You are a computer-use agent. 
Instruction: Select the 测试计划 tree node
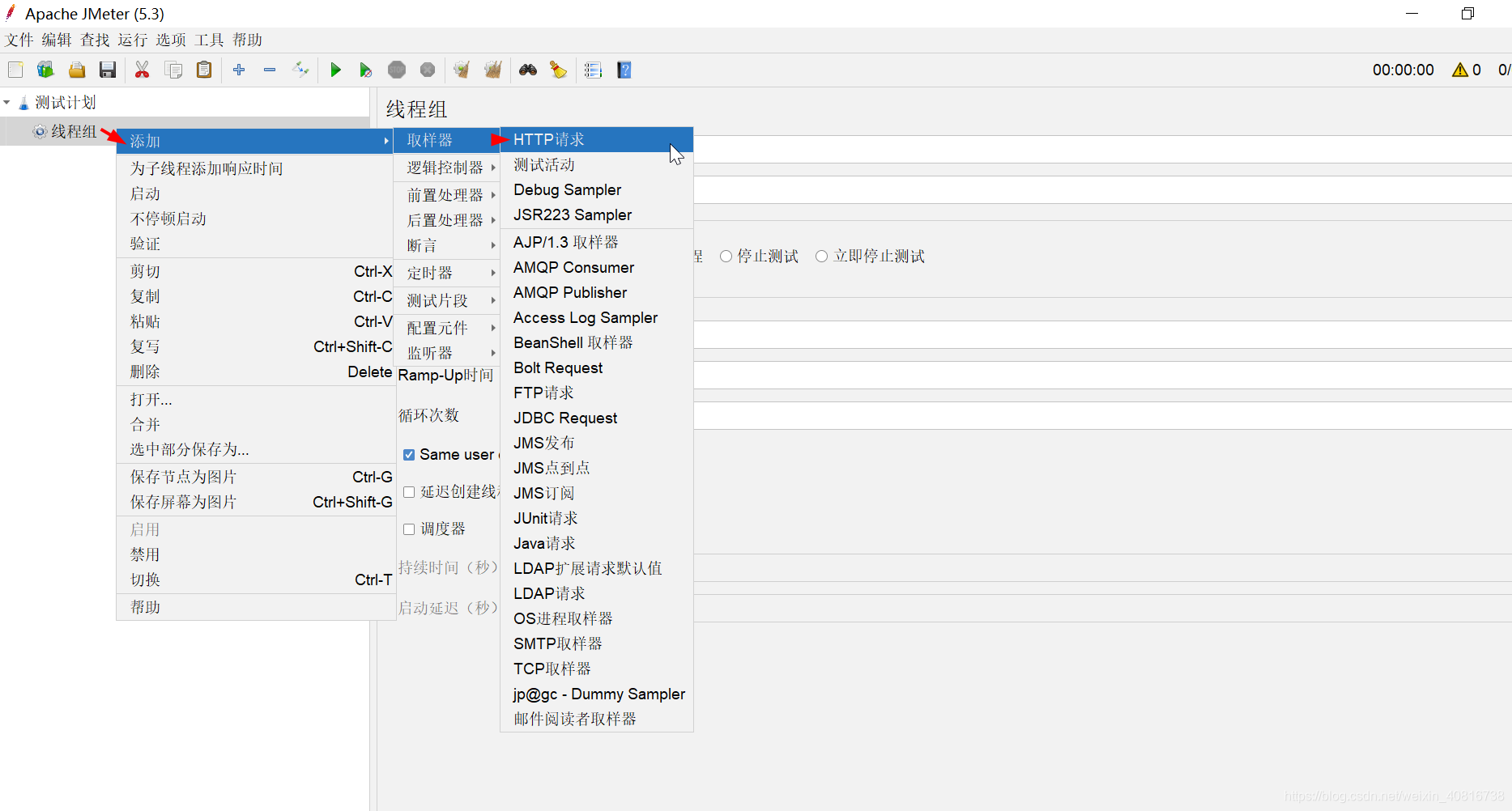65,103
